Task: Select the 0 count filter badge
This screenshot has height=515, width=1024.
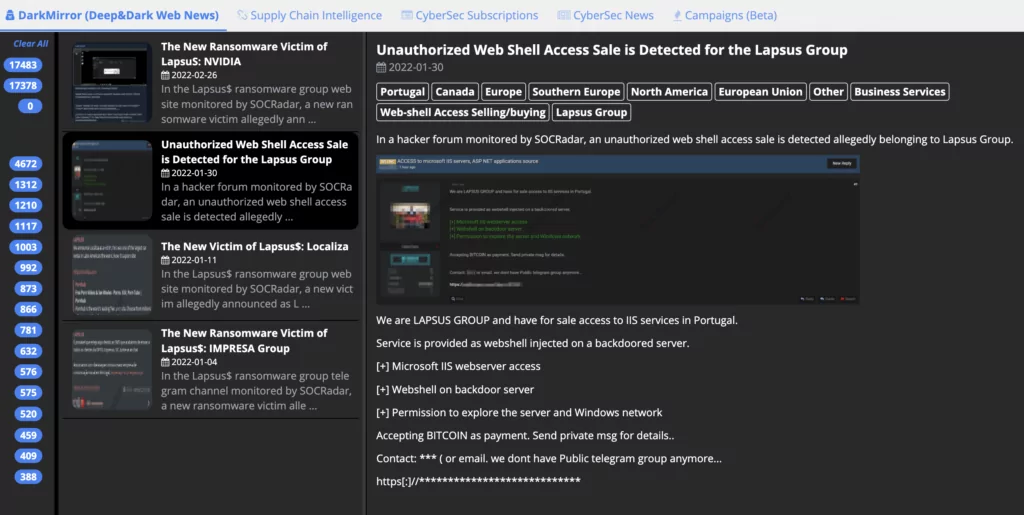Action: click(x=30, y=106)
